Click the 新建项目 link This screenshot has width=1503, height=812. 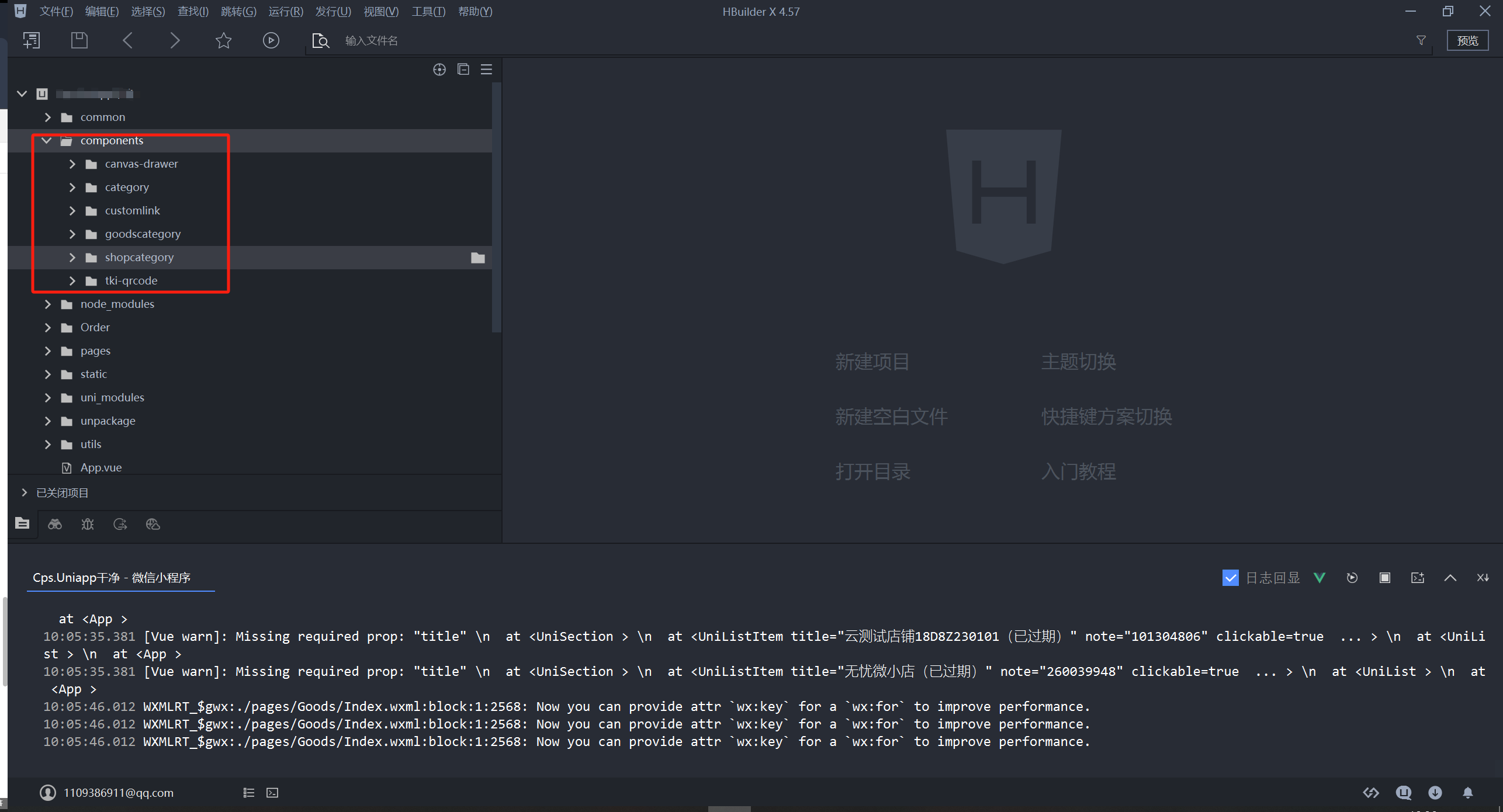pos(872,362)
